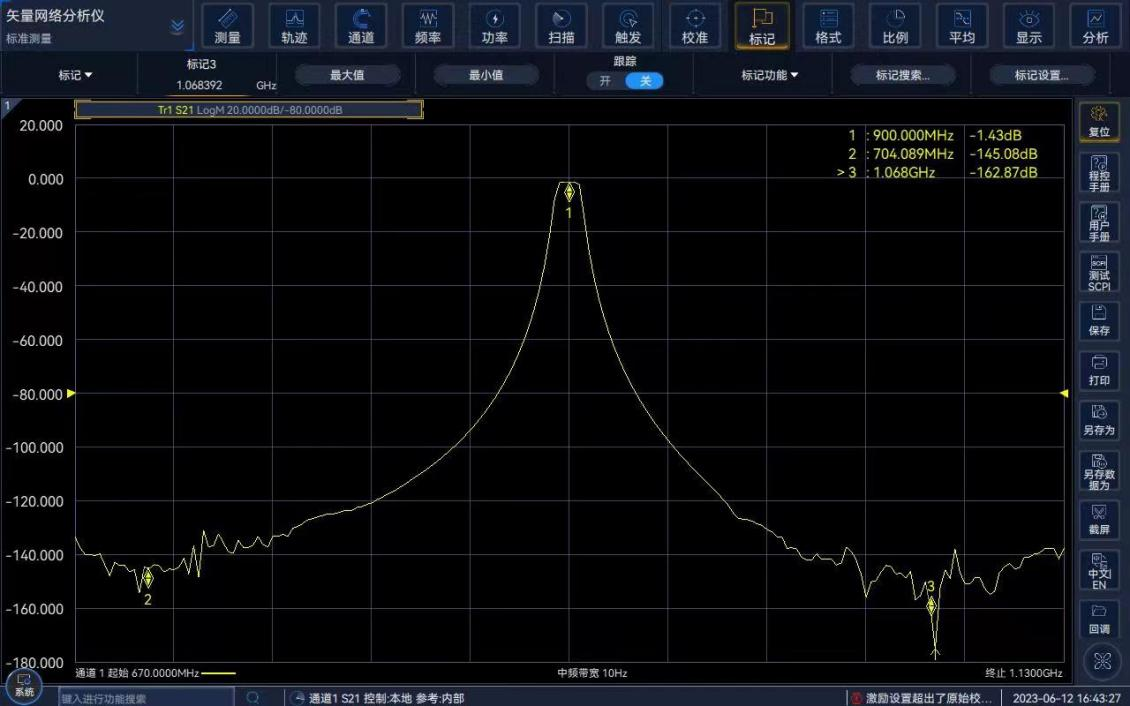Click the 打印 print icon
Viewport: 1130px width, 706px height.
tap(1099, 369)
